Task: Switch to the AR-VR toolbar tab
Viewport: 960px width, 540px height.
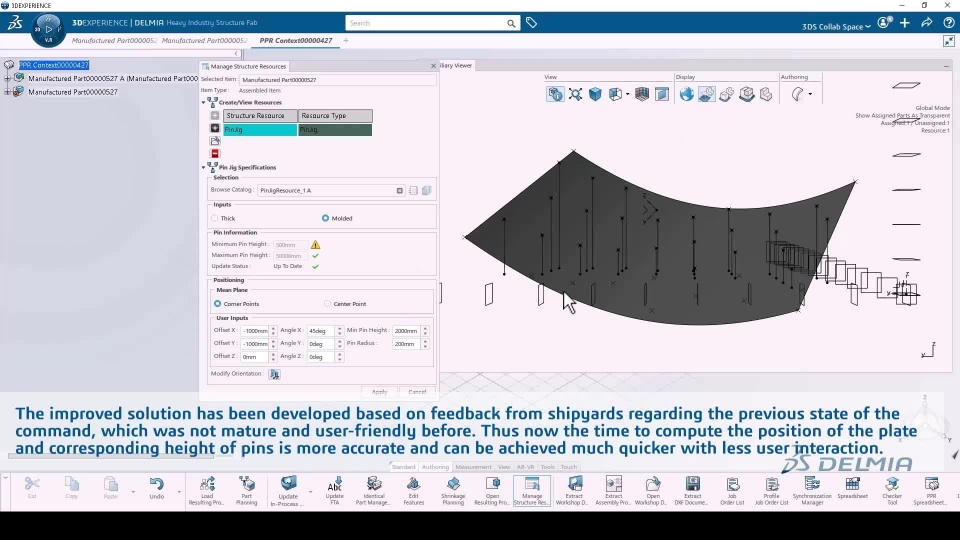Action: point(525,467)
